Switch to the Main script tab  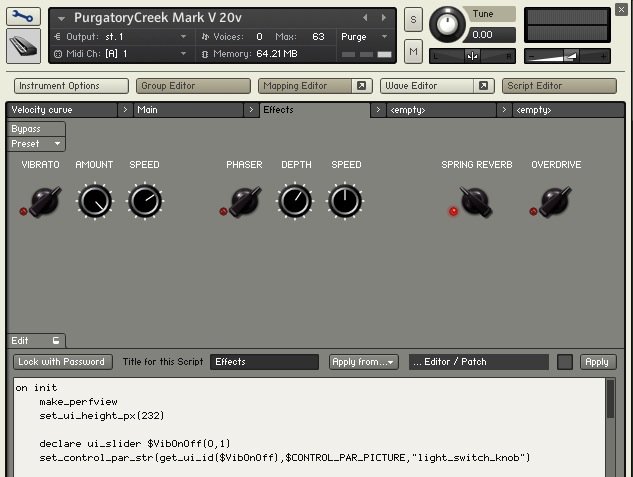[x=190, y=110]
